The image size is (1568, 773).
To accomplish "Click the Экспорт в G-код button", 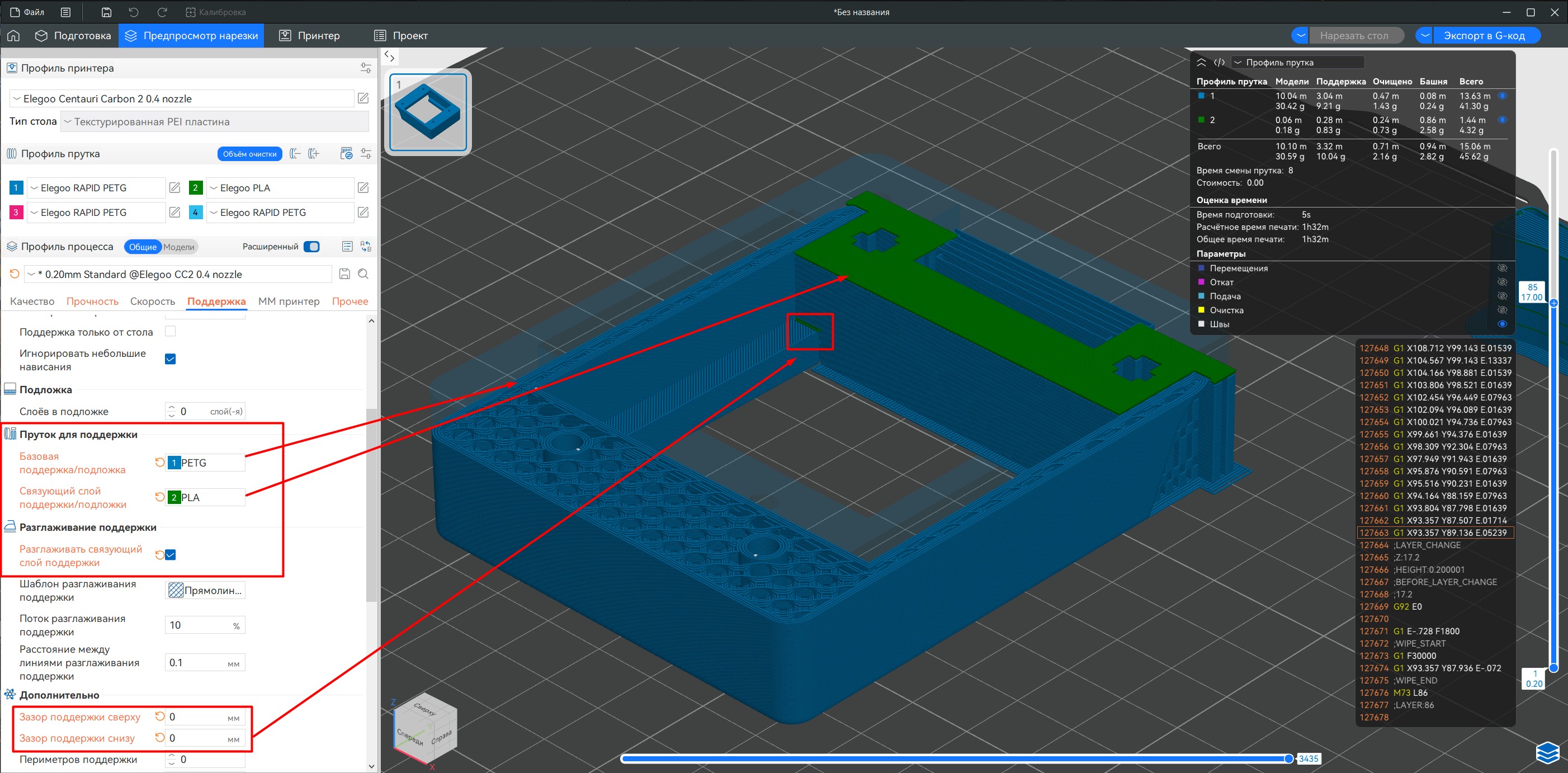I will 1484,36.
